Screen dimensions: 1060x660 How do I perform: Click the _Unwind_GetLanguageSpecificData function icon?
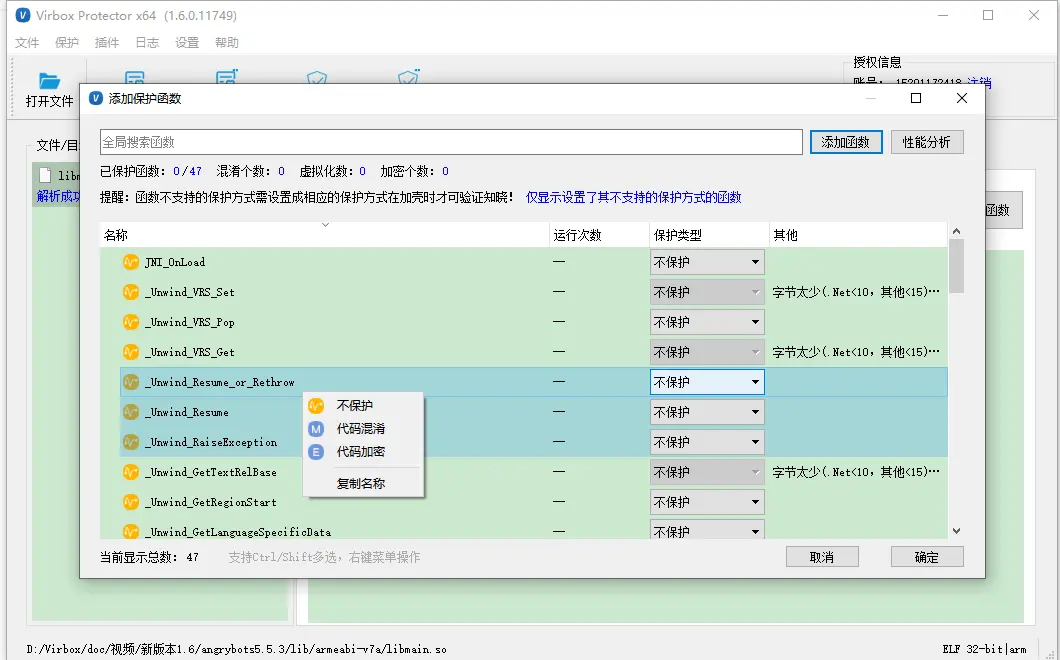click(x=130, y=532)
